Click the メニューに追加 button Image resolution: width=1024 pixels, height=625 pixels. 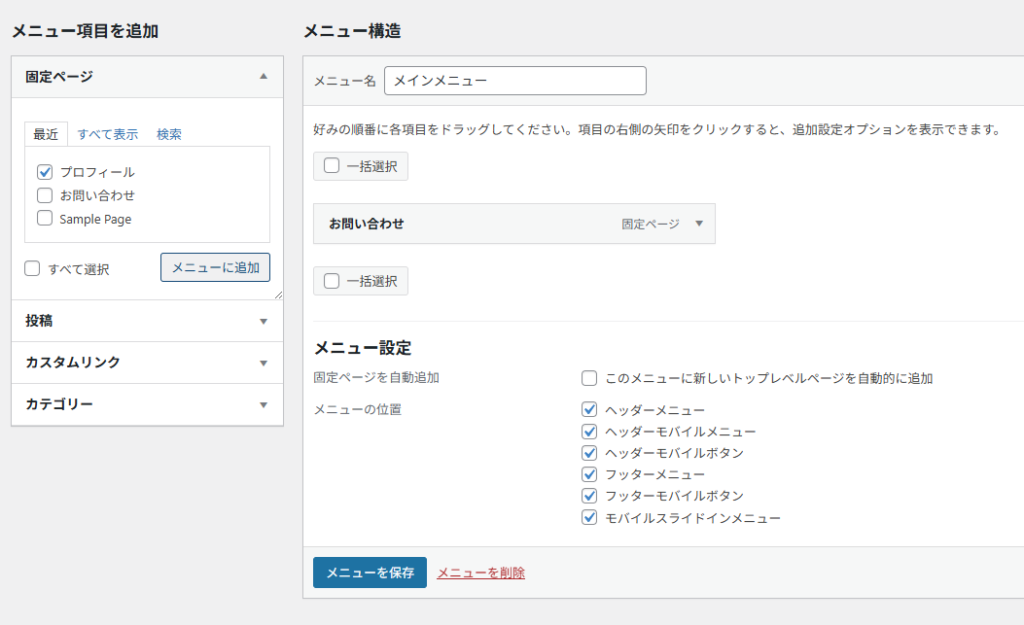tap(215, 267)
